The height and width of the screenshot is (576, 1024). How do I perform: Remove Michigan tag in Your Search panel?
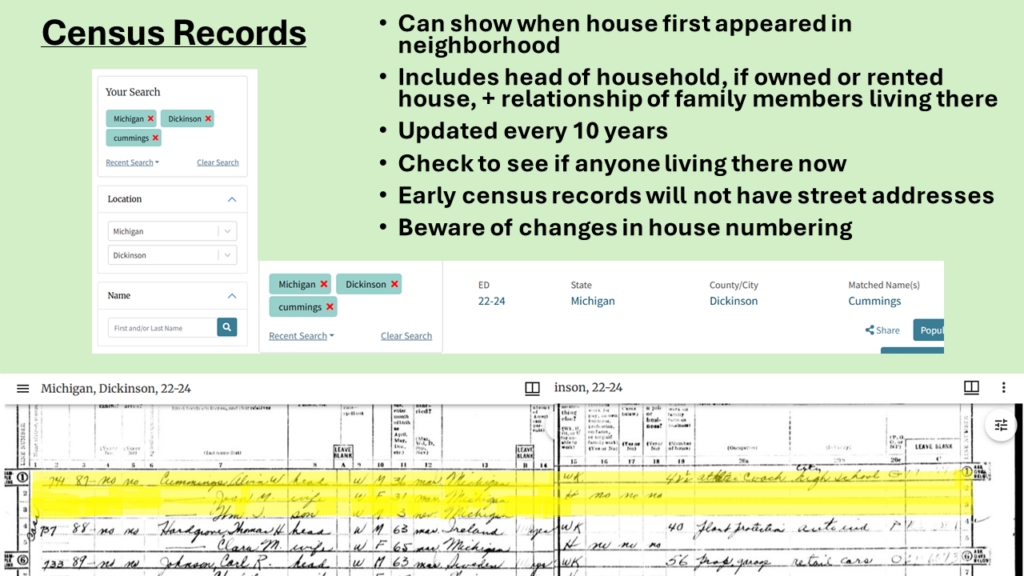point(151,119)
